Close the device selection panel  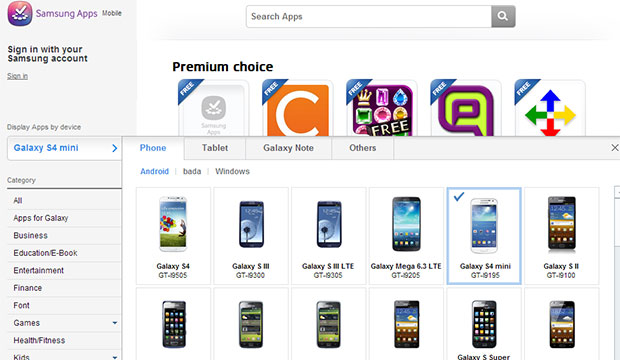(614, 148)
